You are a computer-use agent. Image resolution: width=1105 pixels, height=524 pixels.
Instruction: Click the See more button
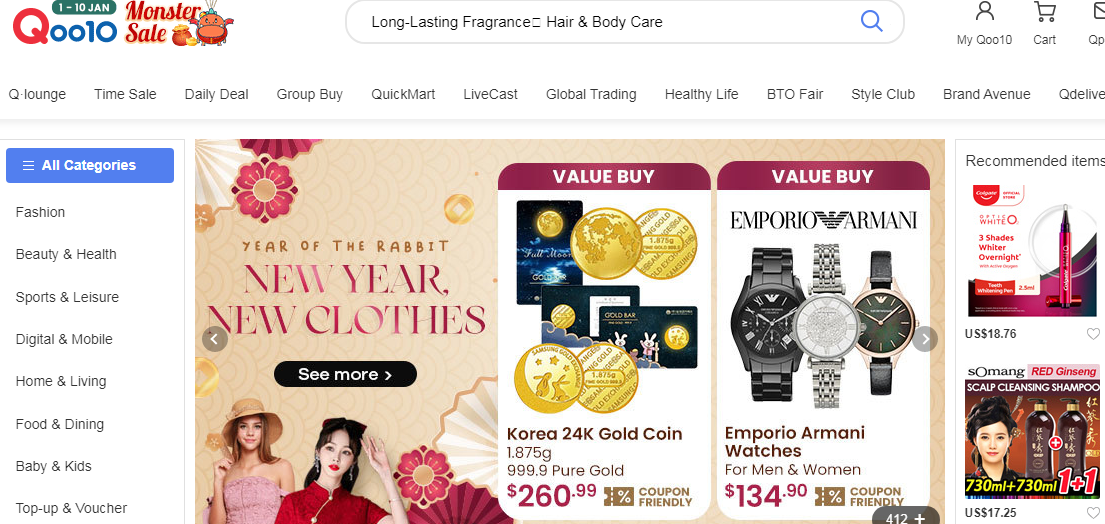(345, 374)
